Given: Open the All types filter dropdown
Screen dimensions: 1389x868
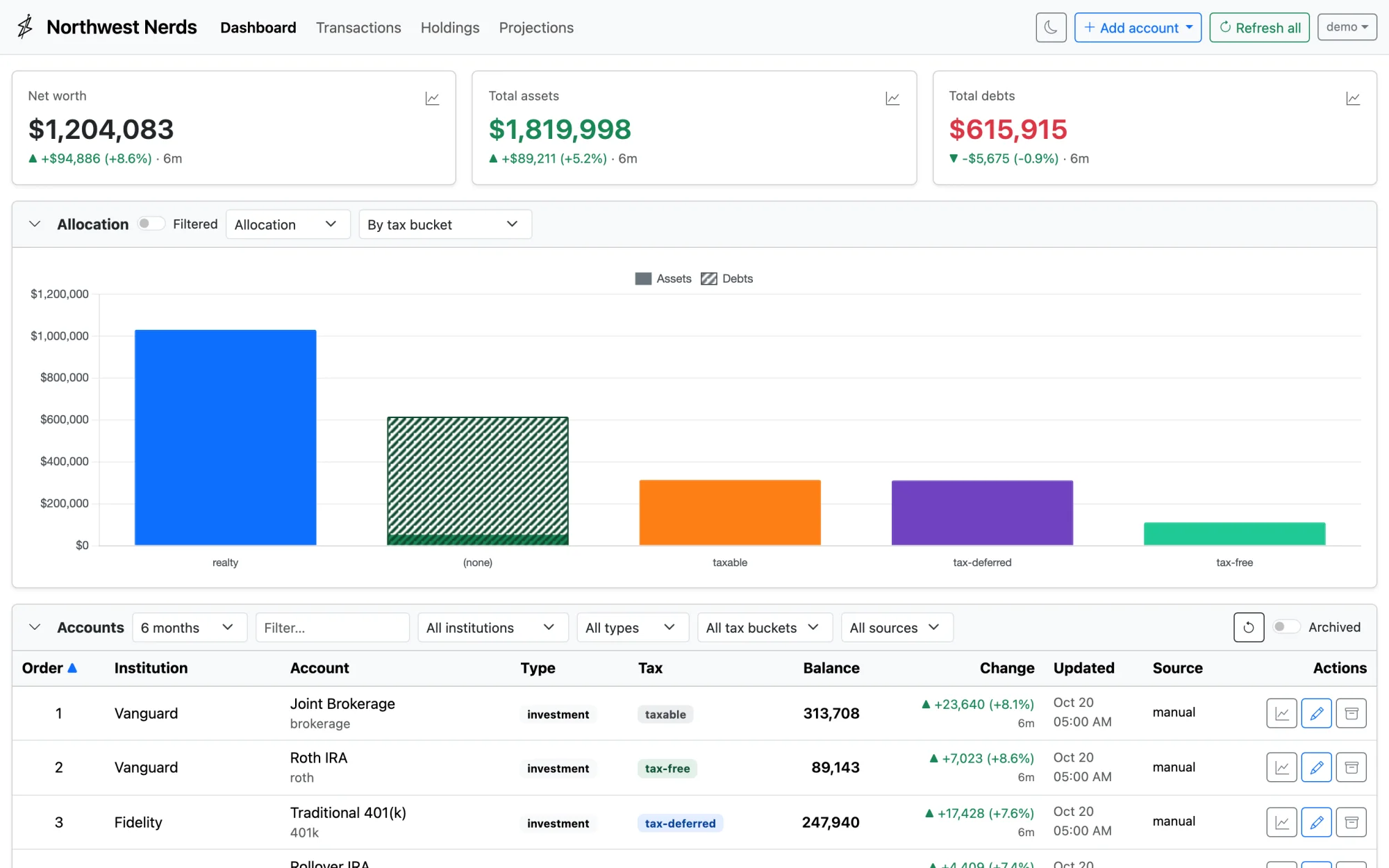Looking at the screenshot, I should point(633,627).
